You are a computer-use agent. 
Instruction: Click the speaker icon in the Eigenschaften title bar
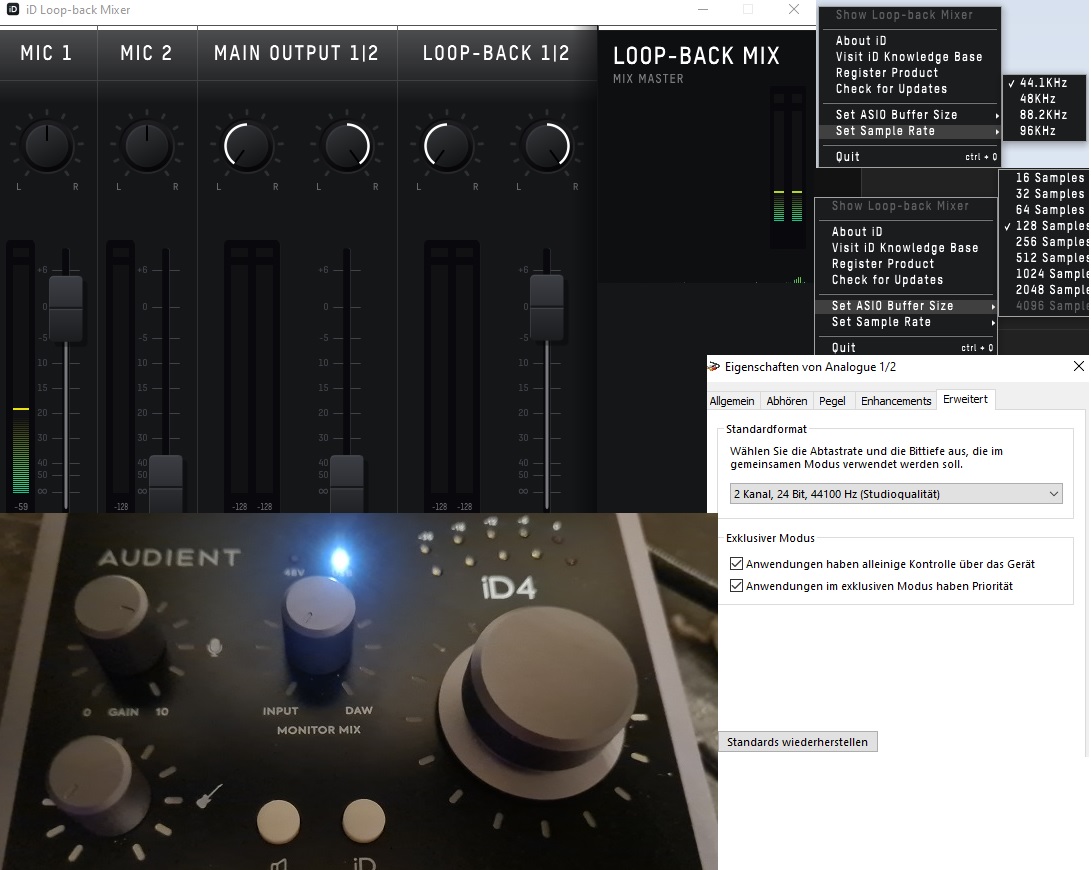(714, 367)
